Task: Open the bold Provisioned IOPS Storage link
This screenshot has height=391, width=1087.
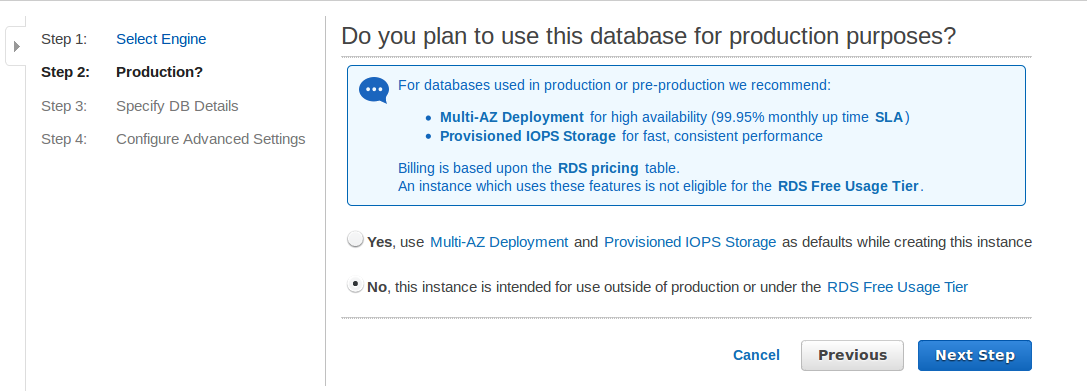Action: tap(528, 136)
